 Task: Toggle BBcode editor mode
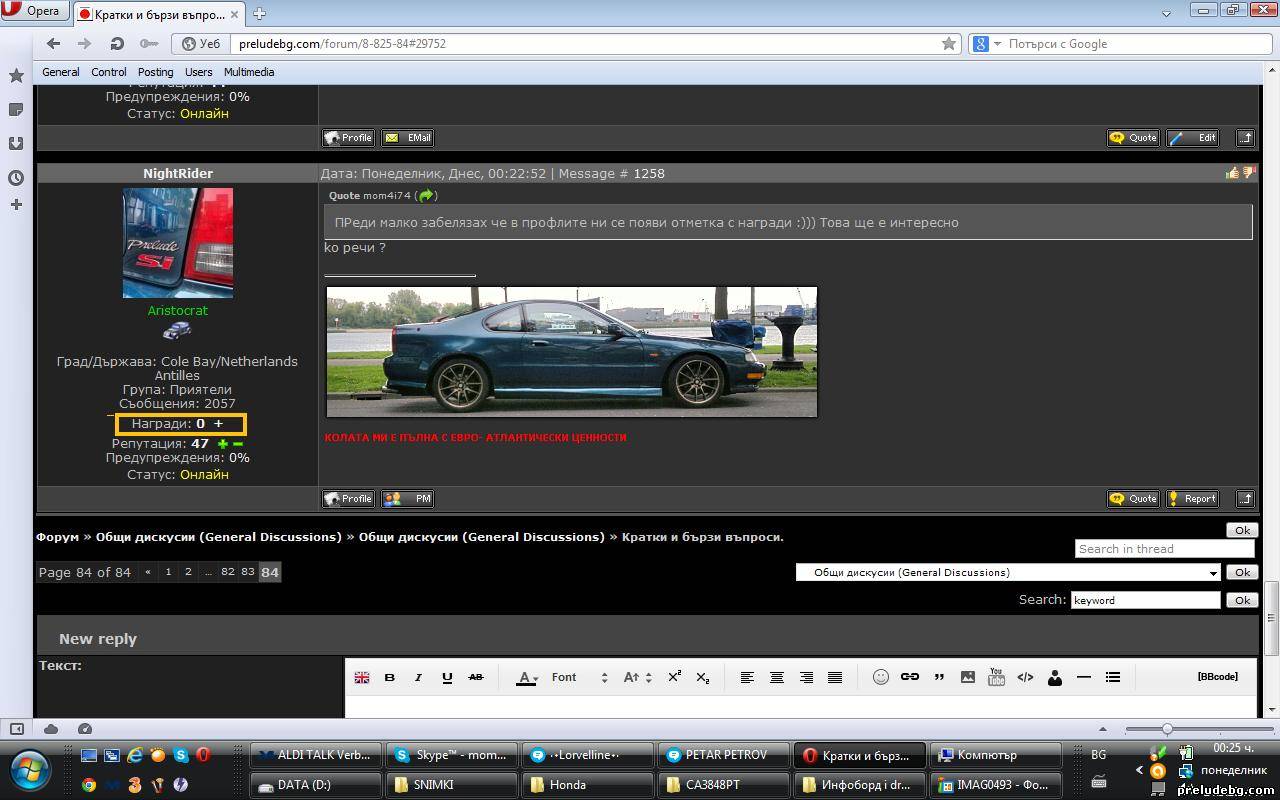pos(1217,677)
